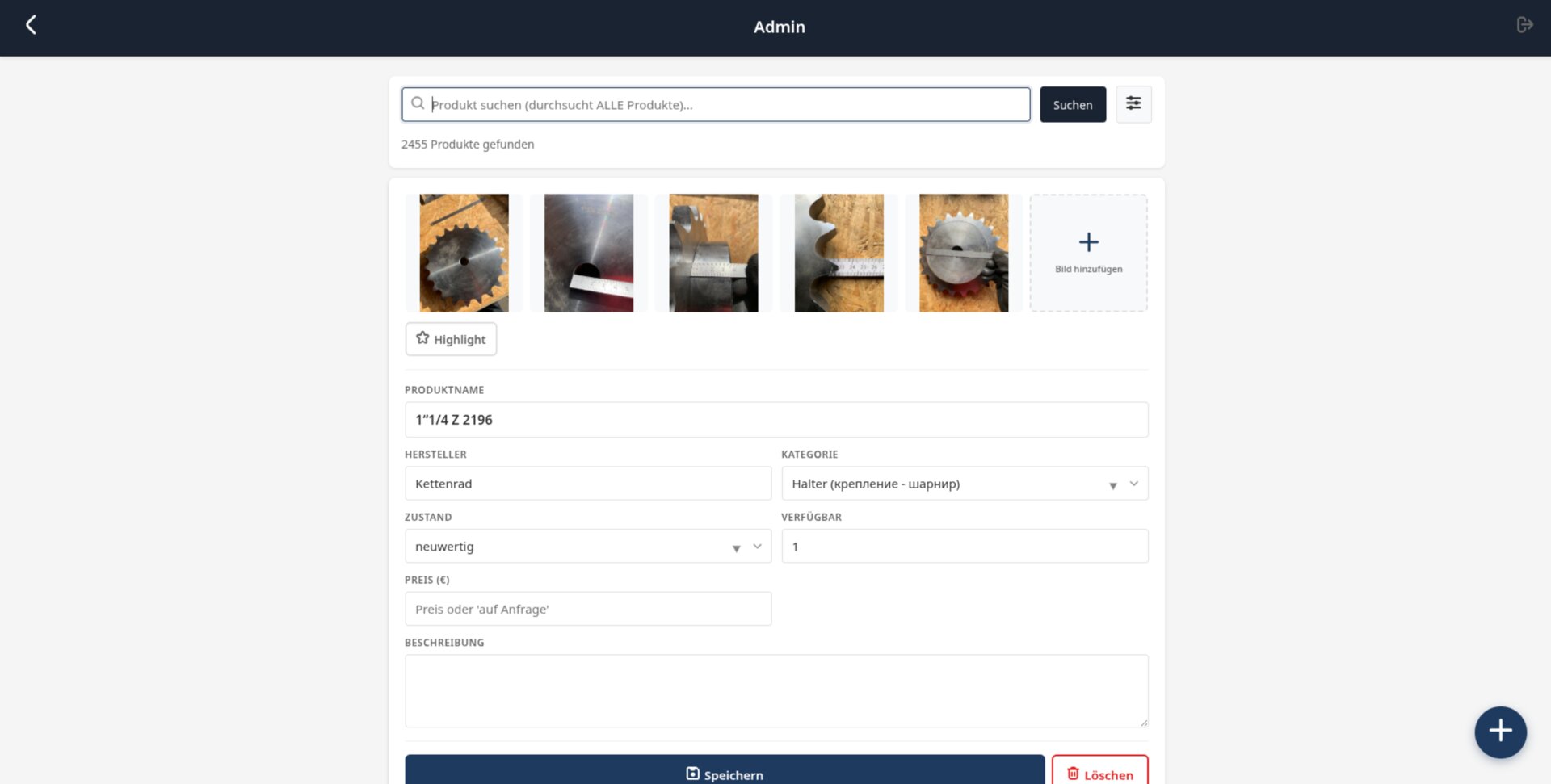Click into the Preis field

pos(587,610)
